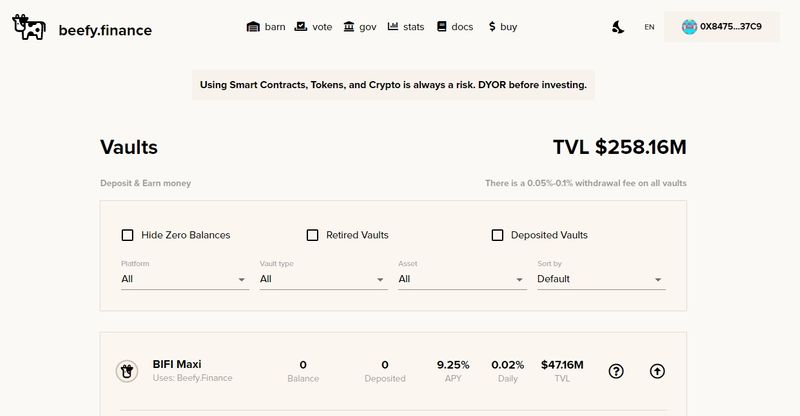Open the Asset filter dropdown

[462, 279]
